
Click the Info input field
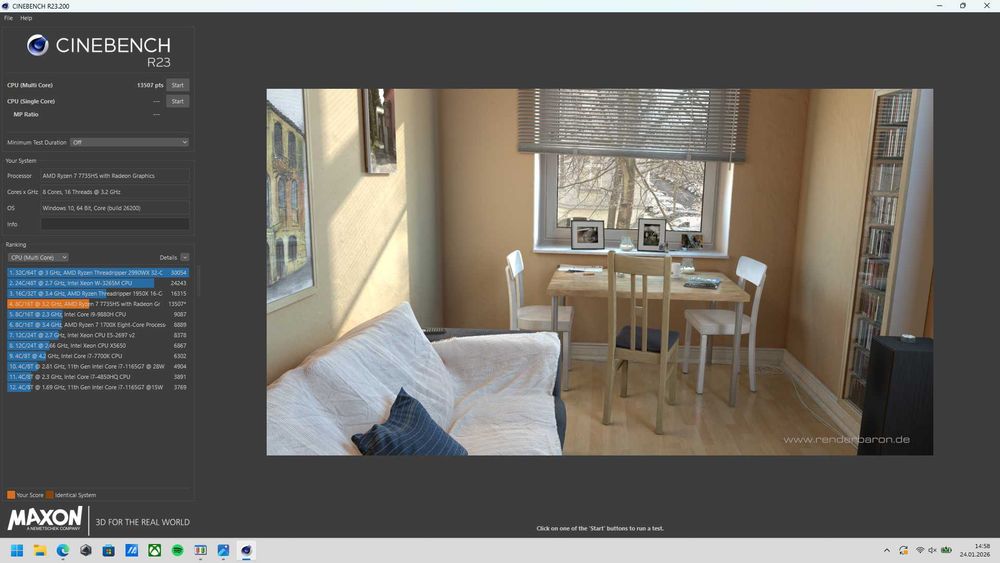pos(115,224)
